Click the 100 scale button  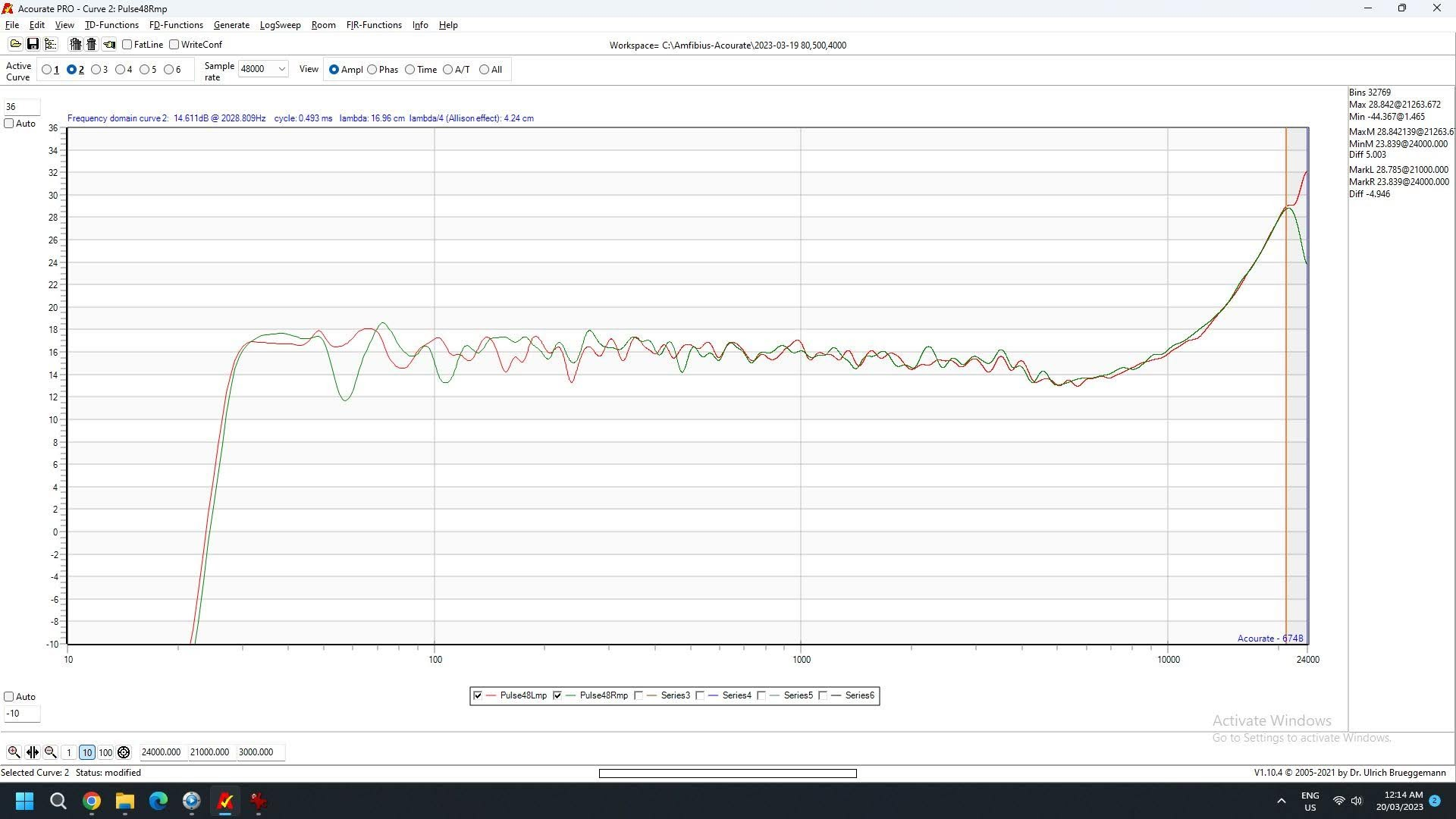click(x=105, y=752)
